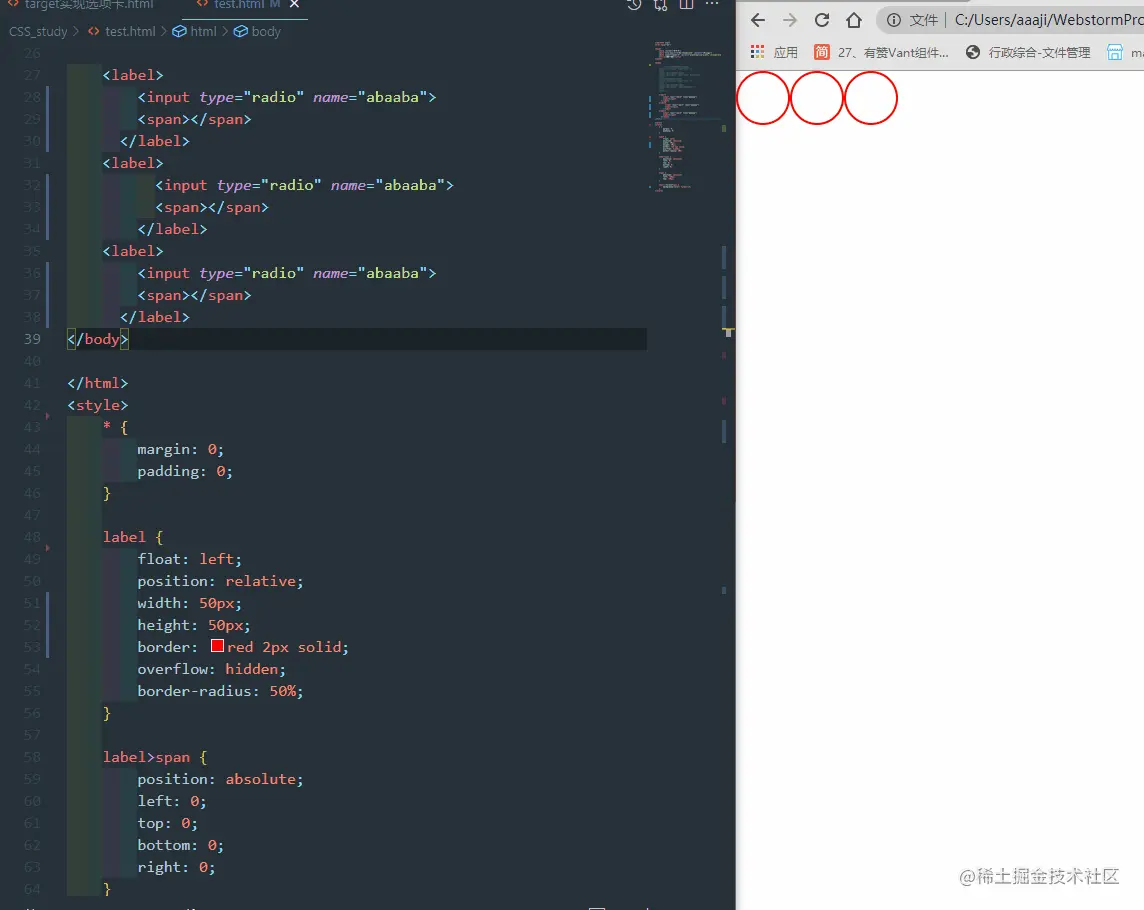Select the leftmost red circle radio
This screenshot has height=910, width=1144.
[763, 98]
